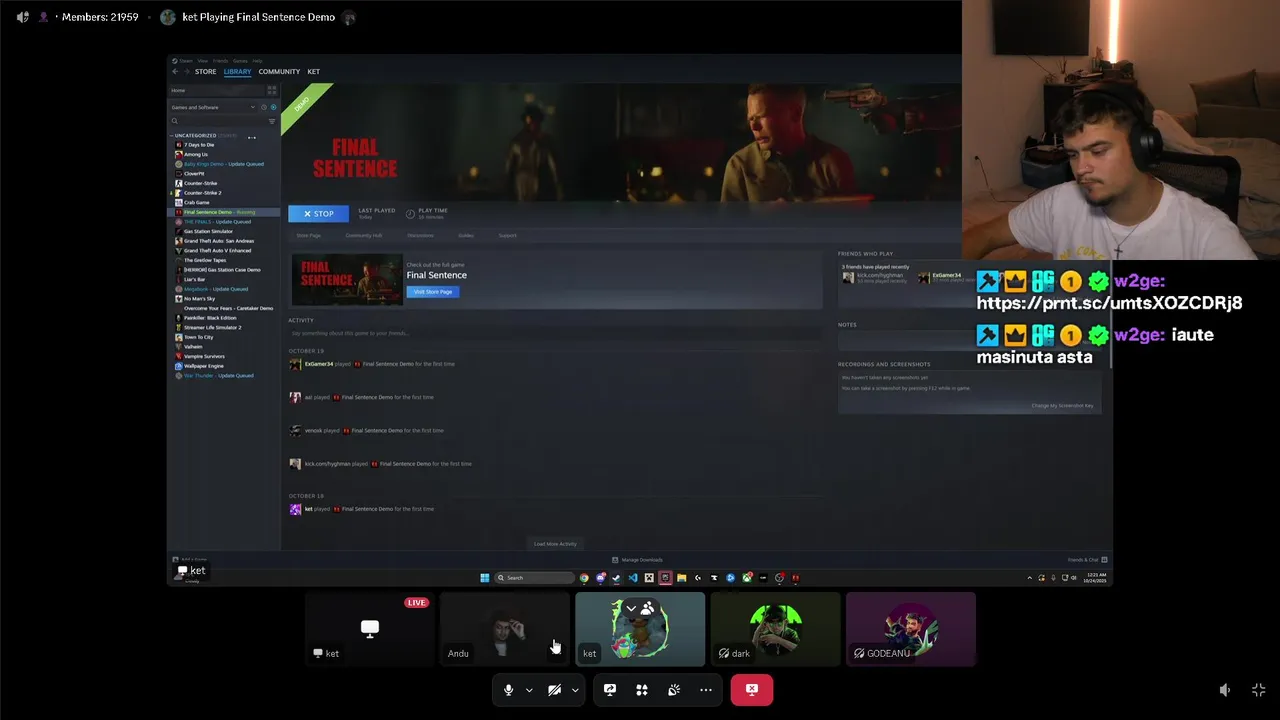Select ket's LIVE stream tile
Image resolution: width=1280 pixels, height=720 pixels.
pos(370,629)
